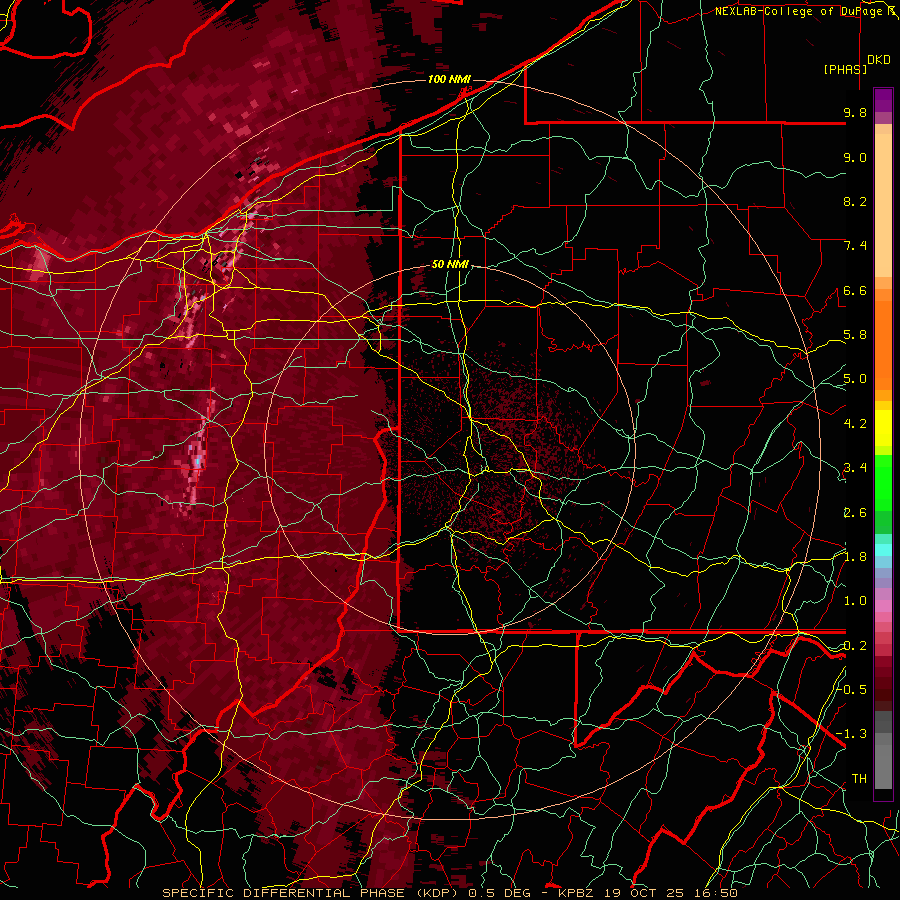Click the 9.8 scale value

pyautogui.click(x=855, y=112)
